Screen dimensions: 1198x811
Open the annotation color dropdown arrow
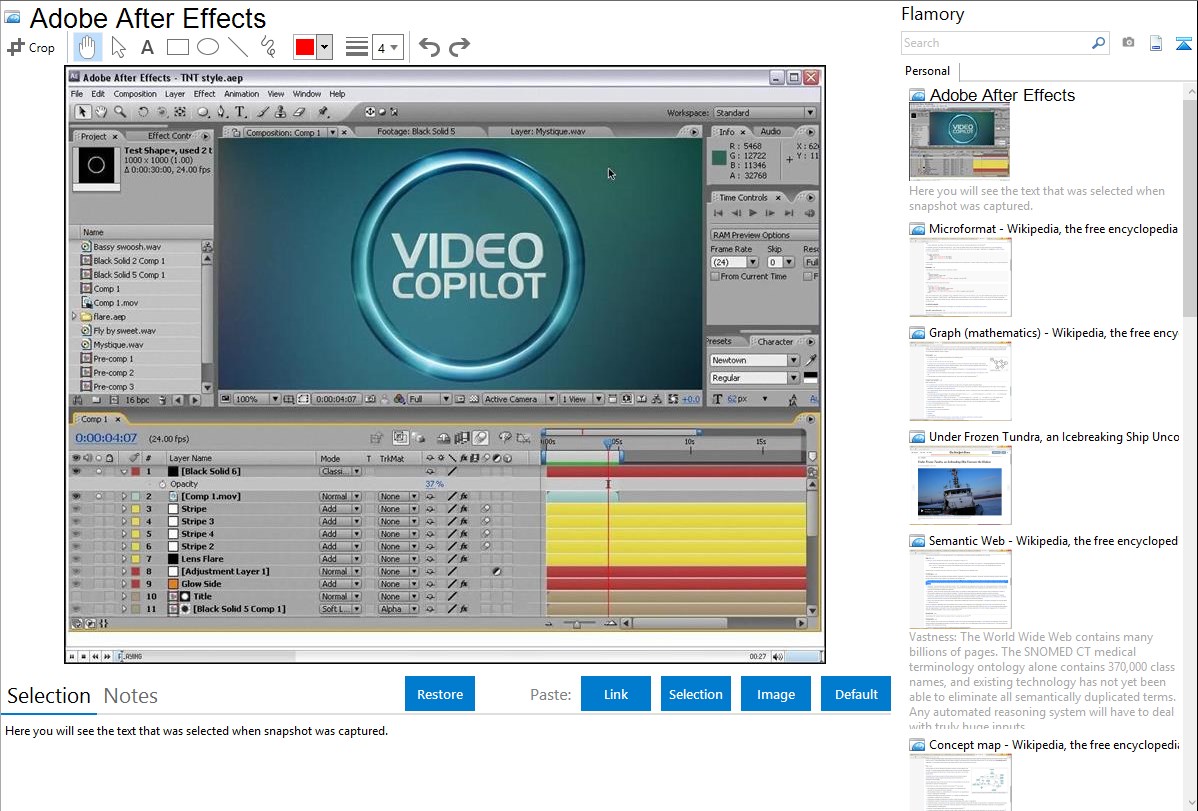click(325, 47)
